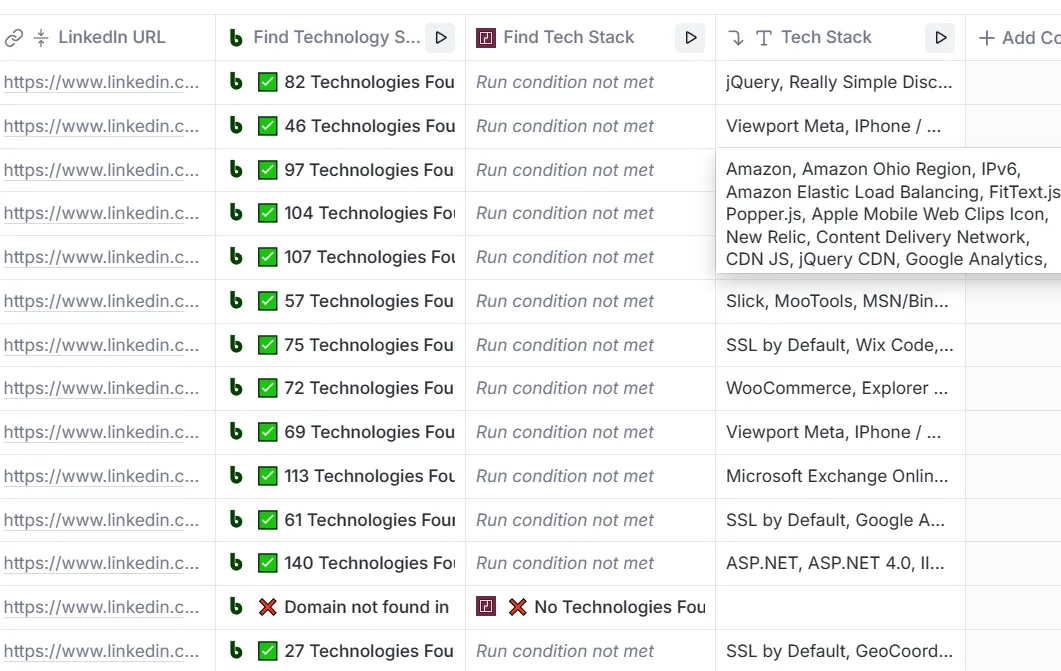Open the Find Tech Stack column header

coord(590,37)
